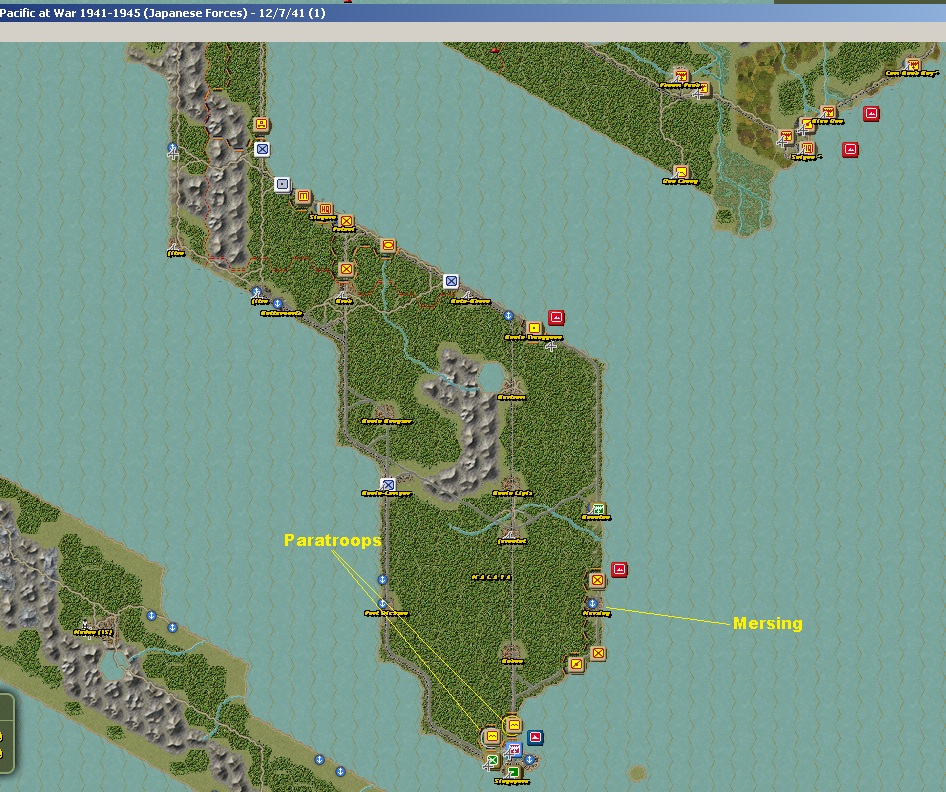Select the yellow counter at Indochina's southwestern coastal town
946x792 pixels.
click(681, 173)
